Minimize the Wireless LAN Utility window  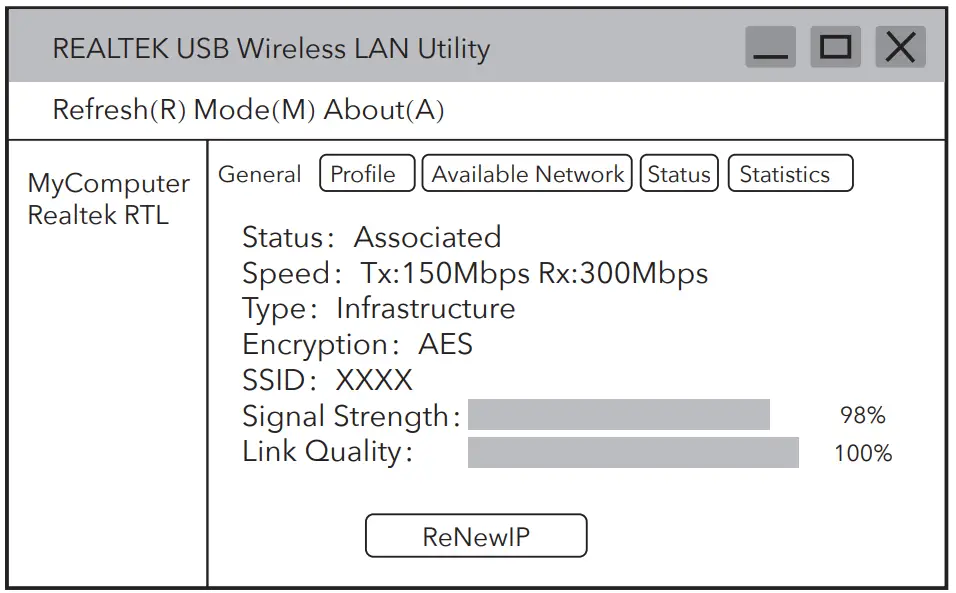(771, 46)
